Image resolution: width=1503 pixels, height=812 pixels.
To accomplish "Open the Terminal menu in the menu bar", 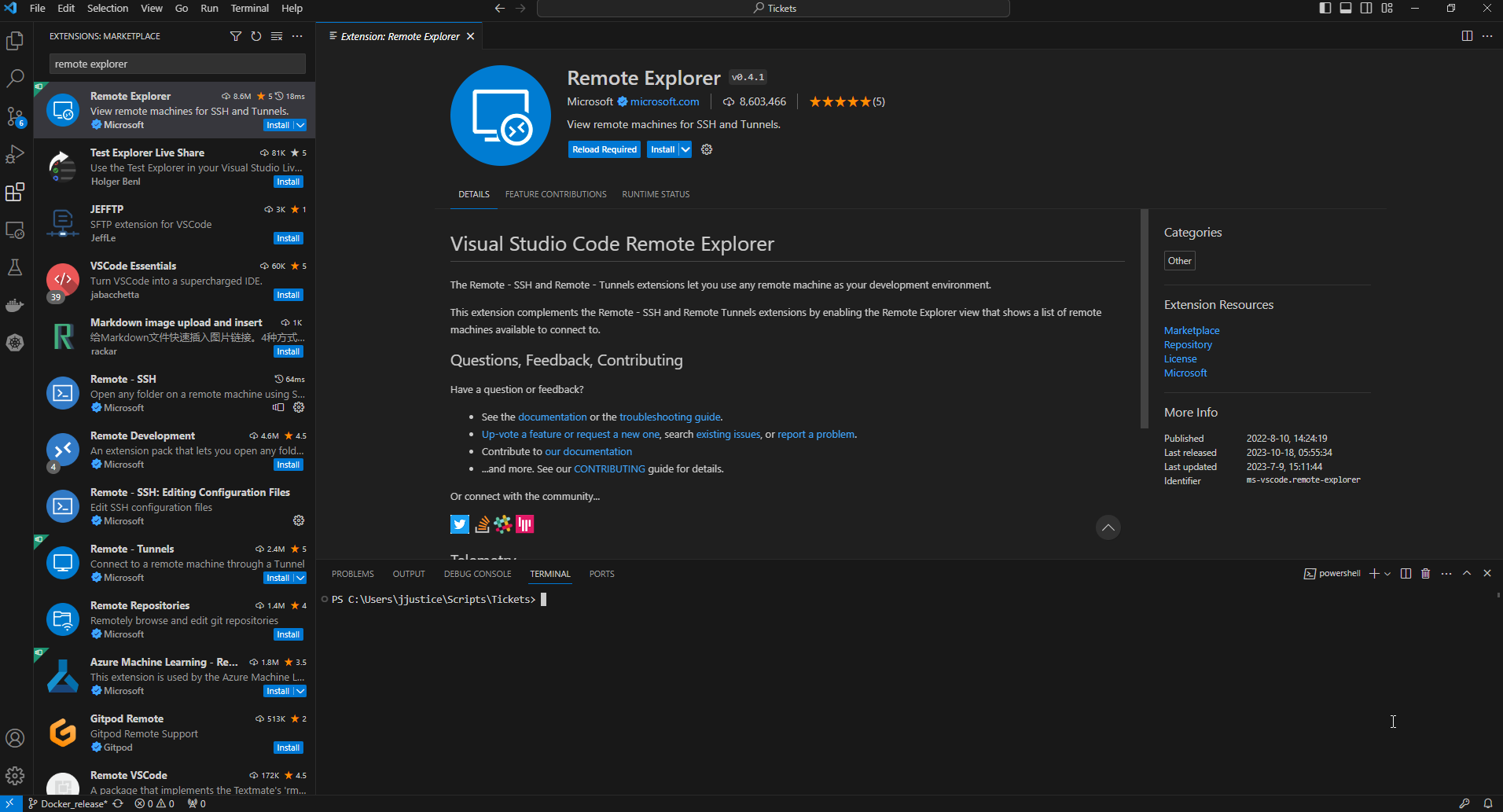I will pyautogui.click(x=249, y=8).
